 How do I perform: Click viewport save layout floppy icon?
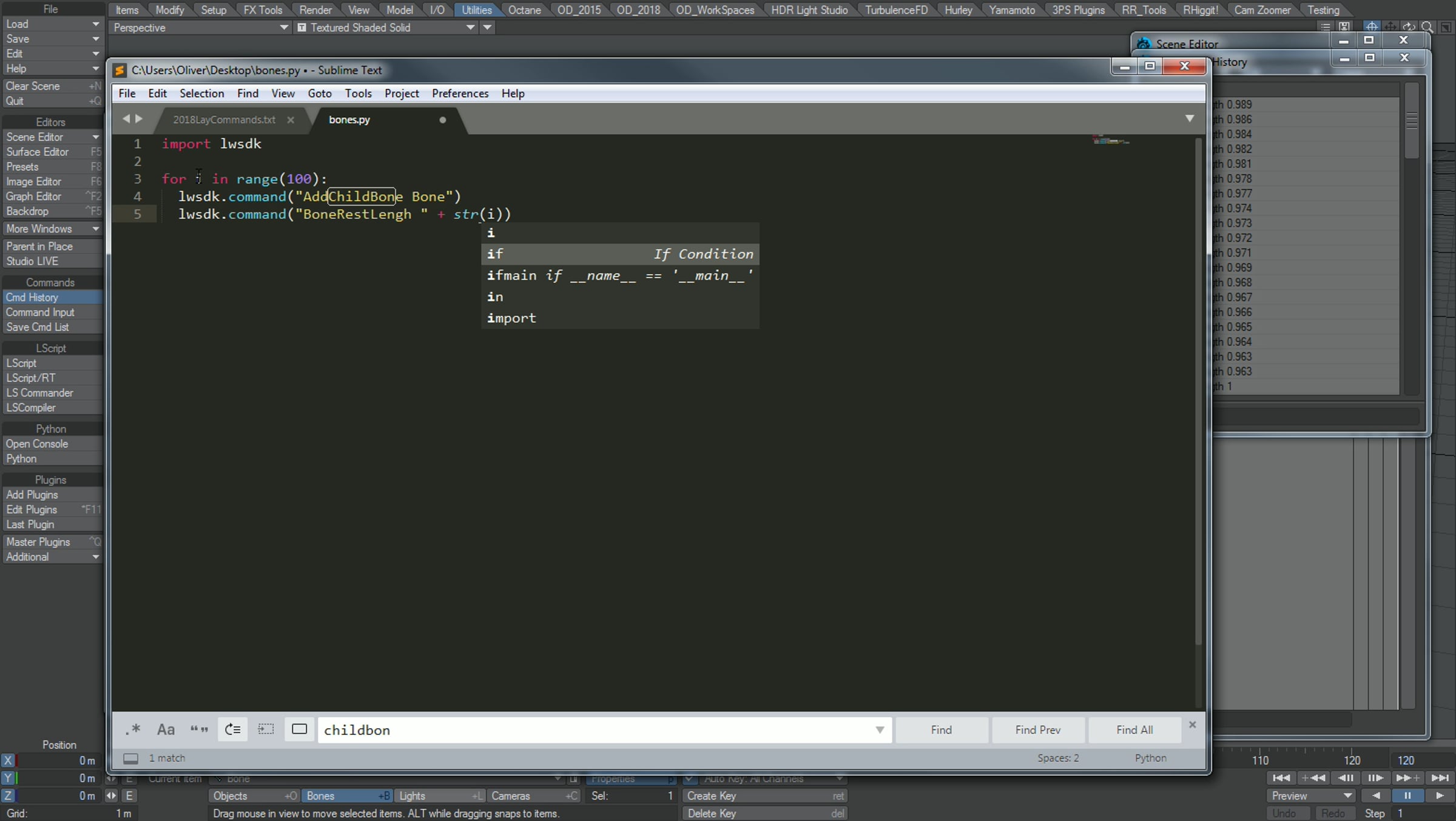click(x=1344, y=27)
